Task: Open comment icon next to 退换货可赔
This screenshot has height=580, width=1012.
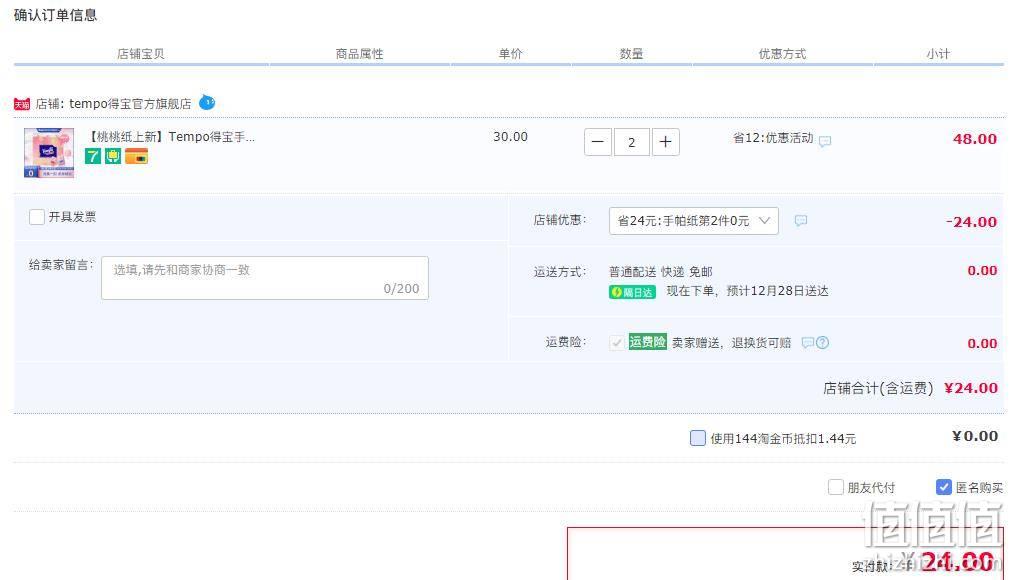Action: coord(807,343)
